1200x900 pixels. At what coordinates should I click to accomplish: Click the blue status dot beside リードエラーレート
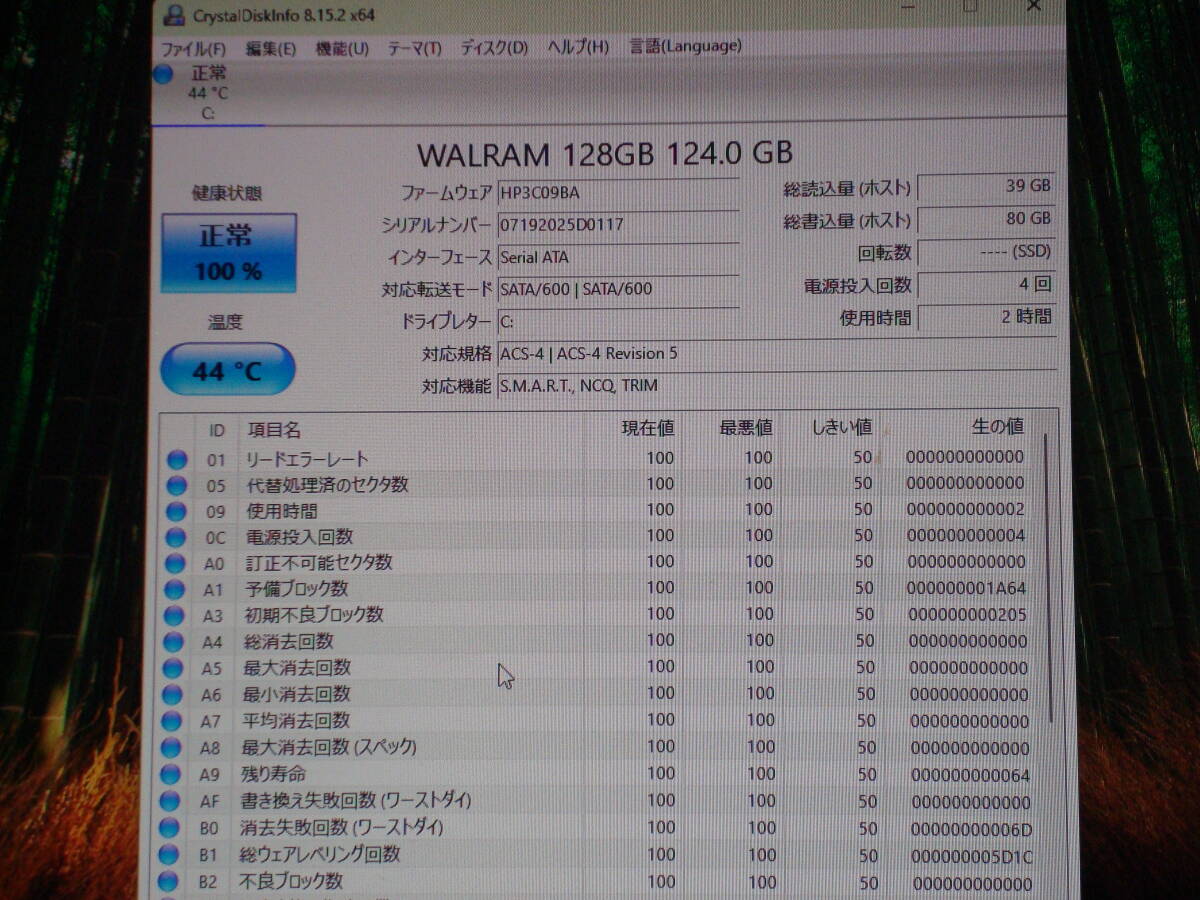point(178,458)
